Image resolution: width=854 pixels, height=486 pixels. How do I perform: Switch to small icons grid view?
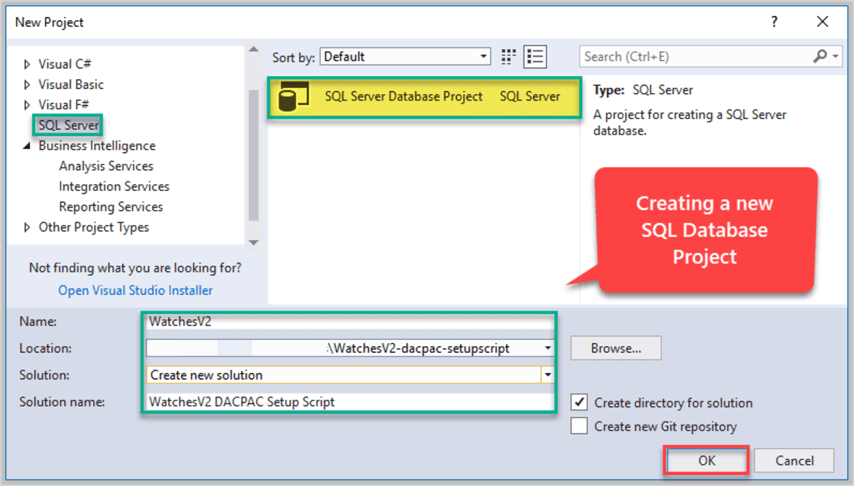tap(509, 56)
